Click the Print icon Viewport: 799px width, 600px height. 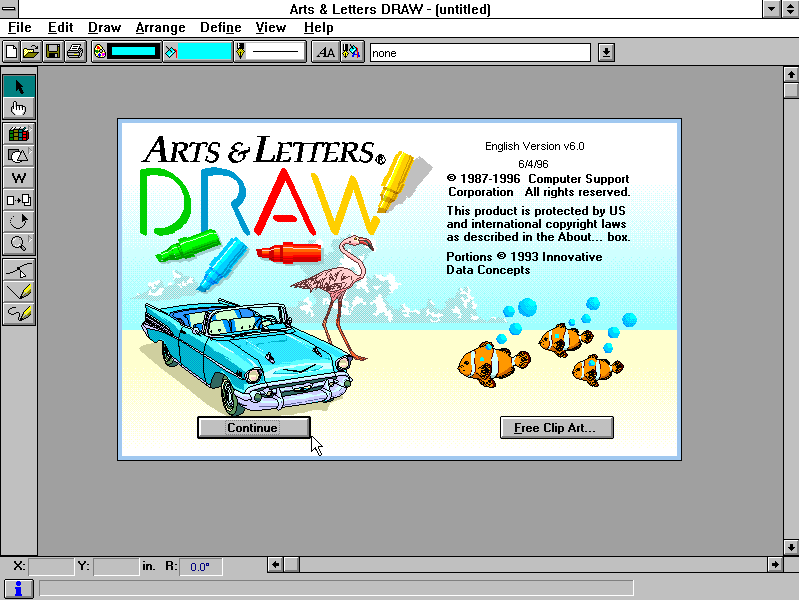(x=75, y=52)
